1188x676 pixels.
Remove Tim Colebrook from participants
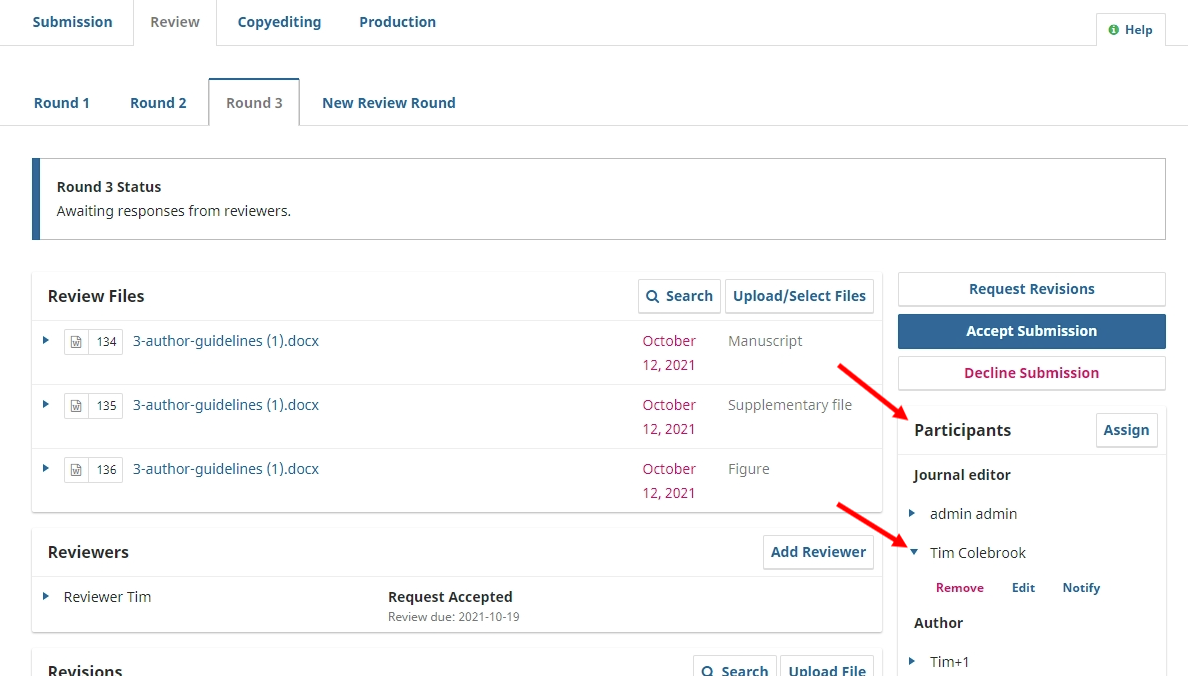959,588
